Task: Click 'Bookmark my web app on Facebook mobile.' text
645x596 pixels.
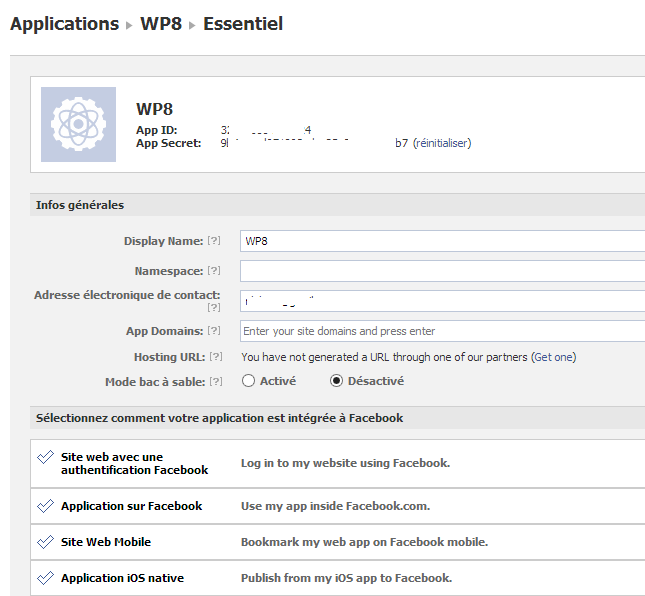Action: pyautogui.click(x=364, y=542)
